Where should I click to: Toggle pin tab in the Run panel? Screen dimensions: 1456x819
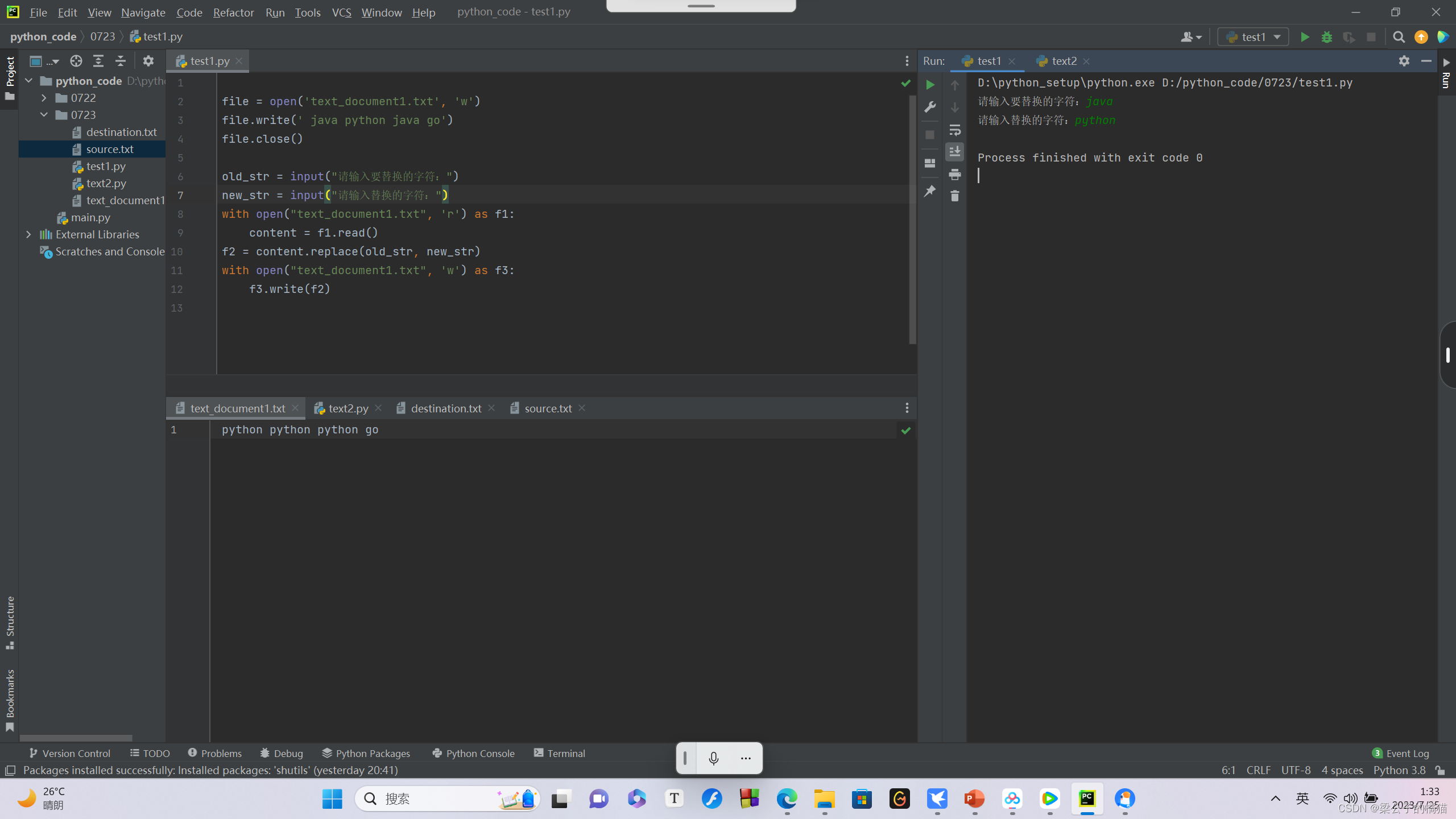[930, 191]
